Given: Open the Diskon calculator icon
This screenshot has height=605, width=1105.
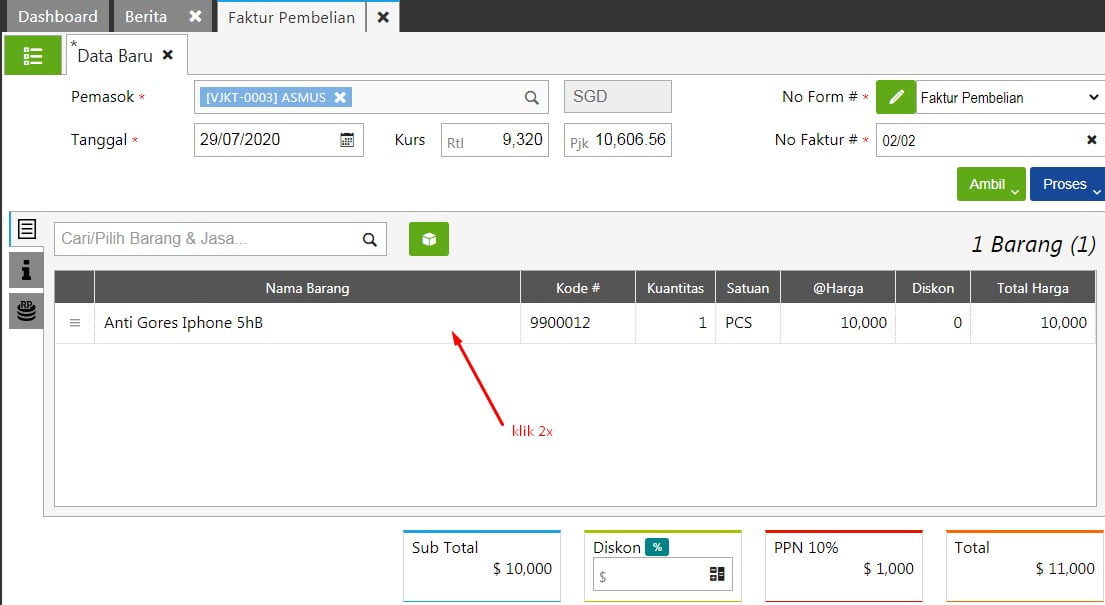Looking at the screenshot, I should point(717,574).
